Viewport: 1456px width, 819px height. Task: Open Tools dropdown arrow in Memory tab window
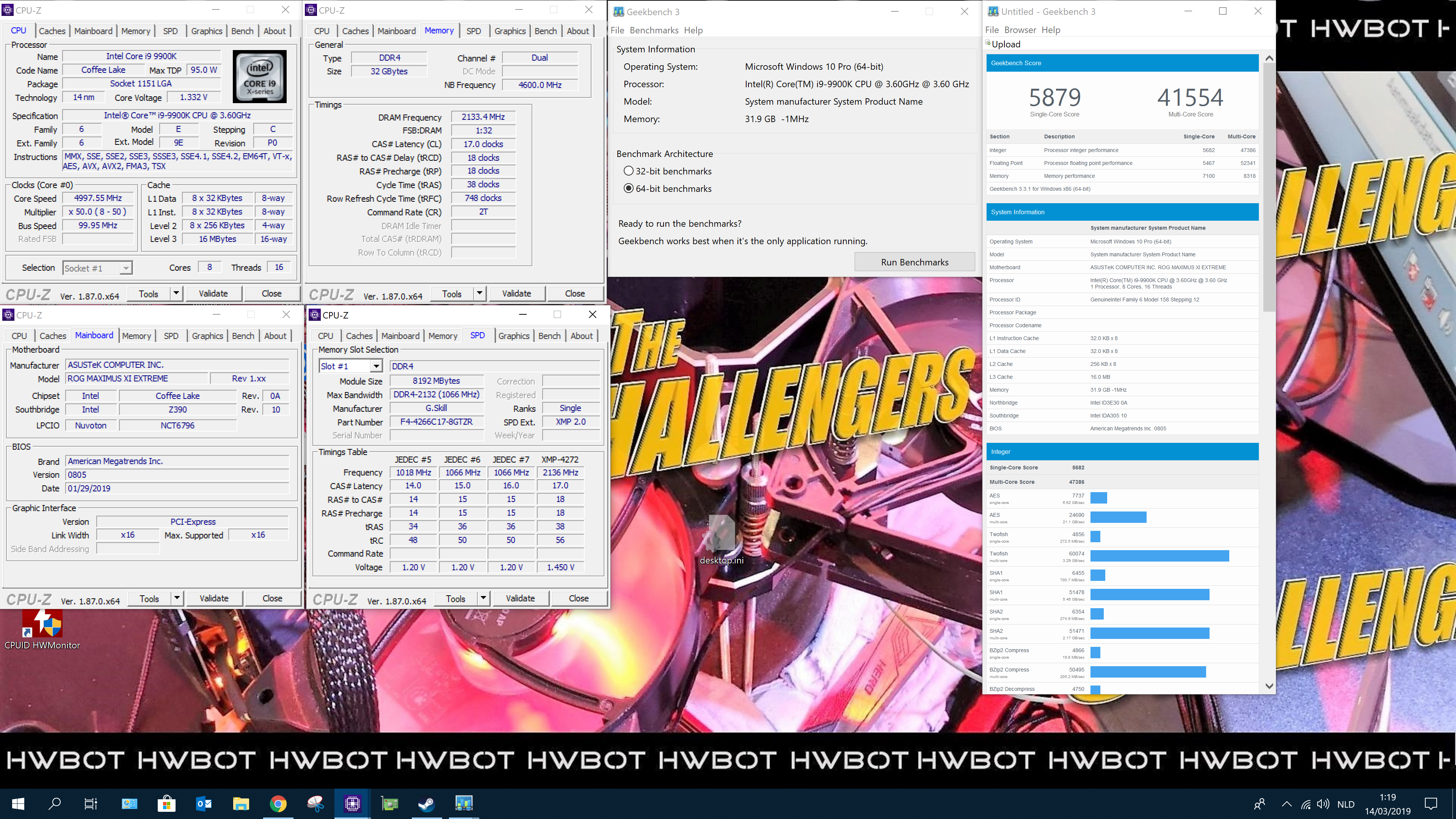(x=479, y=293)
